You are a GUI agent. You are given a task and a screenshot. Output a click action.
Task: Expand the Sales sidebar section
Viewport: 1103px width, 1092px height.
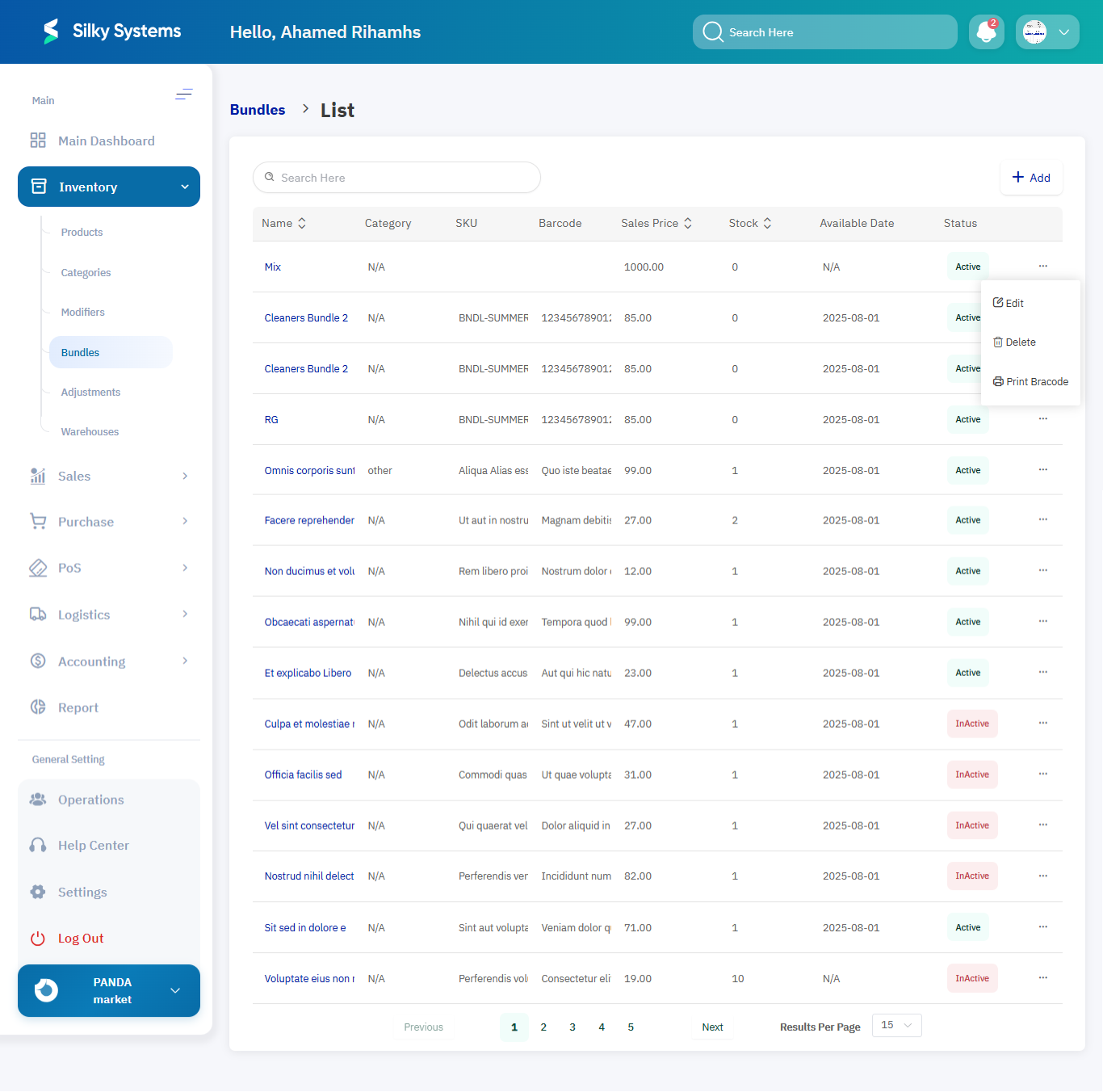pos(185,477)
